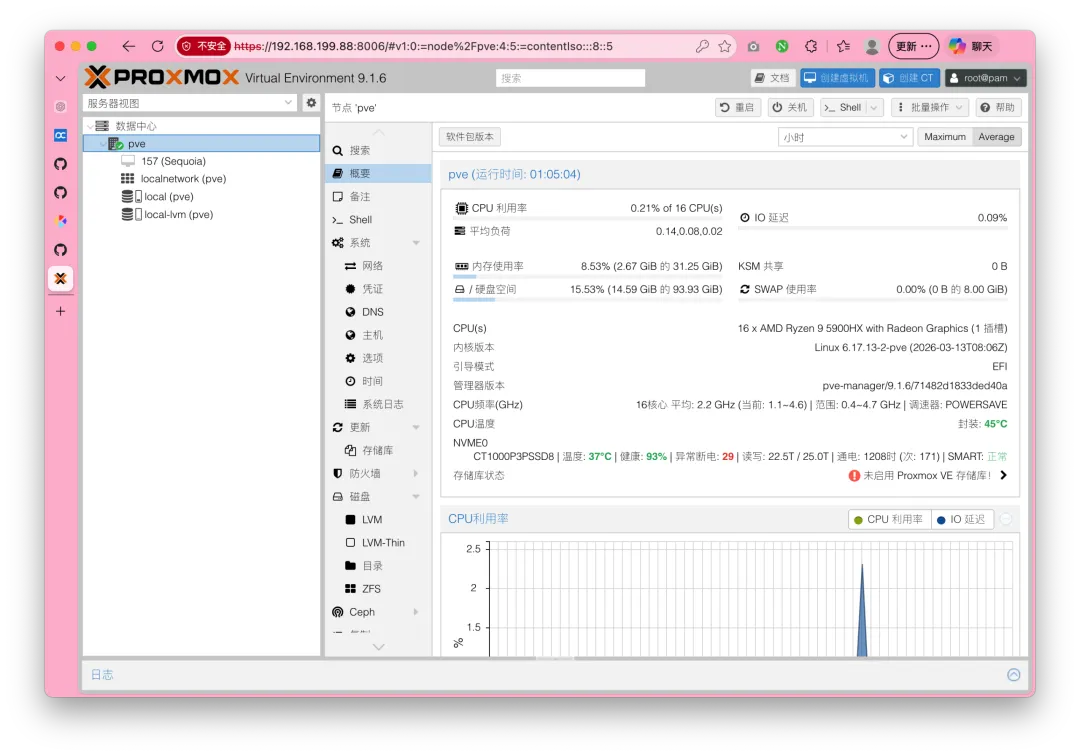This screenshot has height=756, width=1080.
Task: Expand Ceph section arrow
Action: coord(416,612)
